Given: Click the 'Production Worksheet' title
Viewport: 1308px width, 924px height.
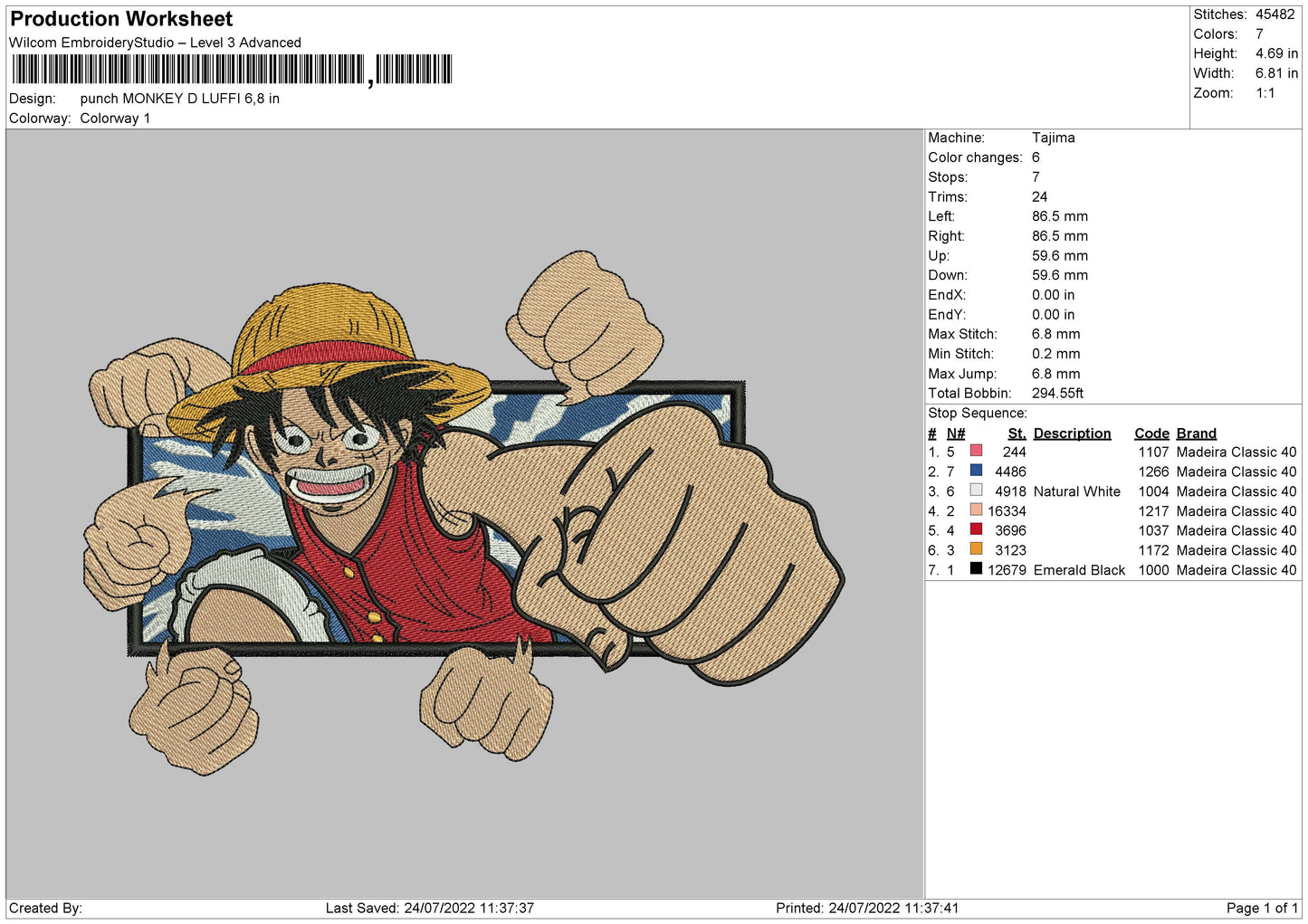Looking at the screenshot, I should (121, 19).
